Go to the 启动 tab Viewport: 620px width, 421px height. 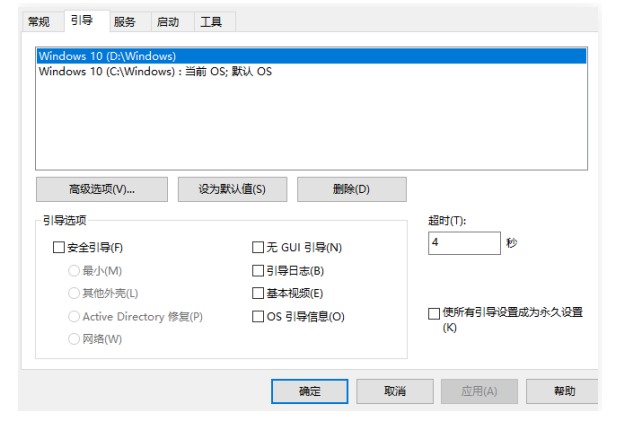[168, 21]
